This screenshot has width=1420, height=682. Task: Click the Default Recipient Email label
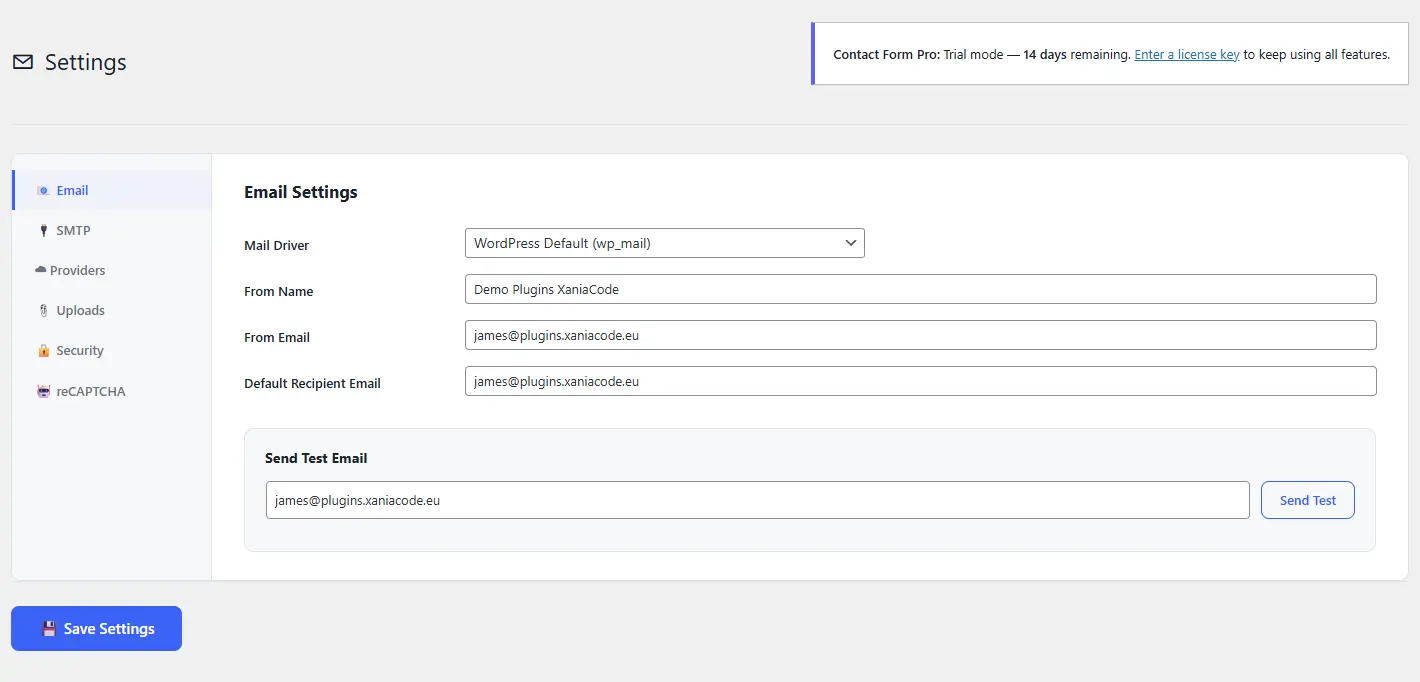(312, 383)
